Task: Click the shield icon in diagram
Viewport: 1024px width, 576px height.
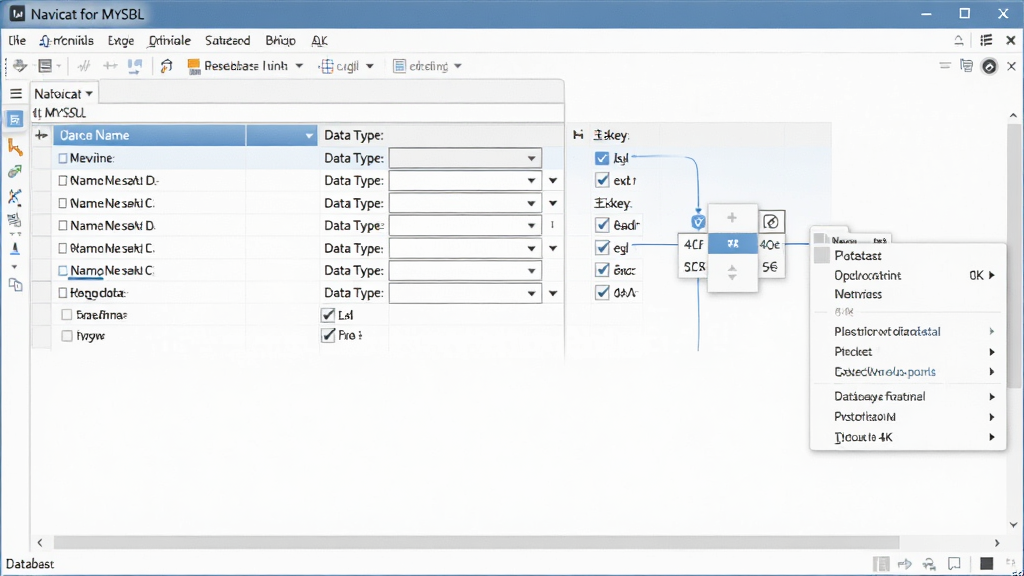Action: tap(698, 222)
